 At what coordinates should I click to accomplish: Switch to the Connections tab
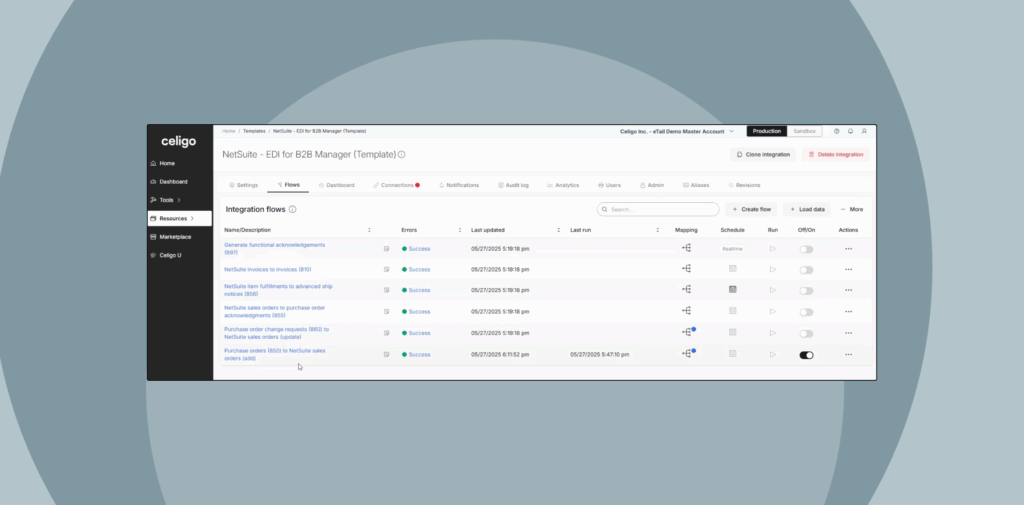(x=394, y=185)
